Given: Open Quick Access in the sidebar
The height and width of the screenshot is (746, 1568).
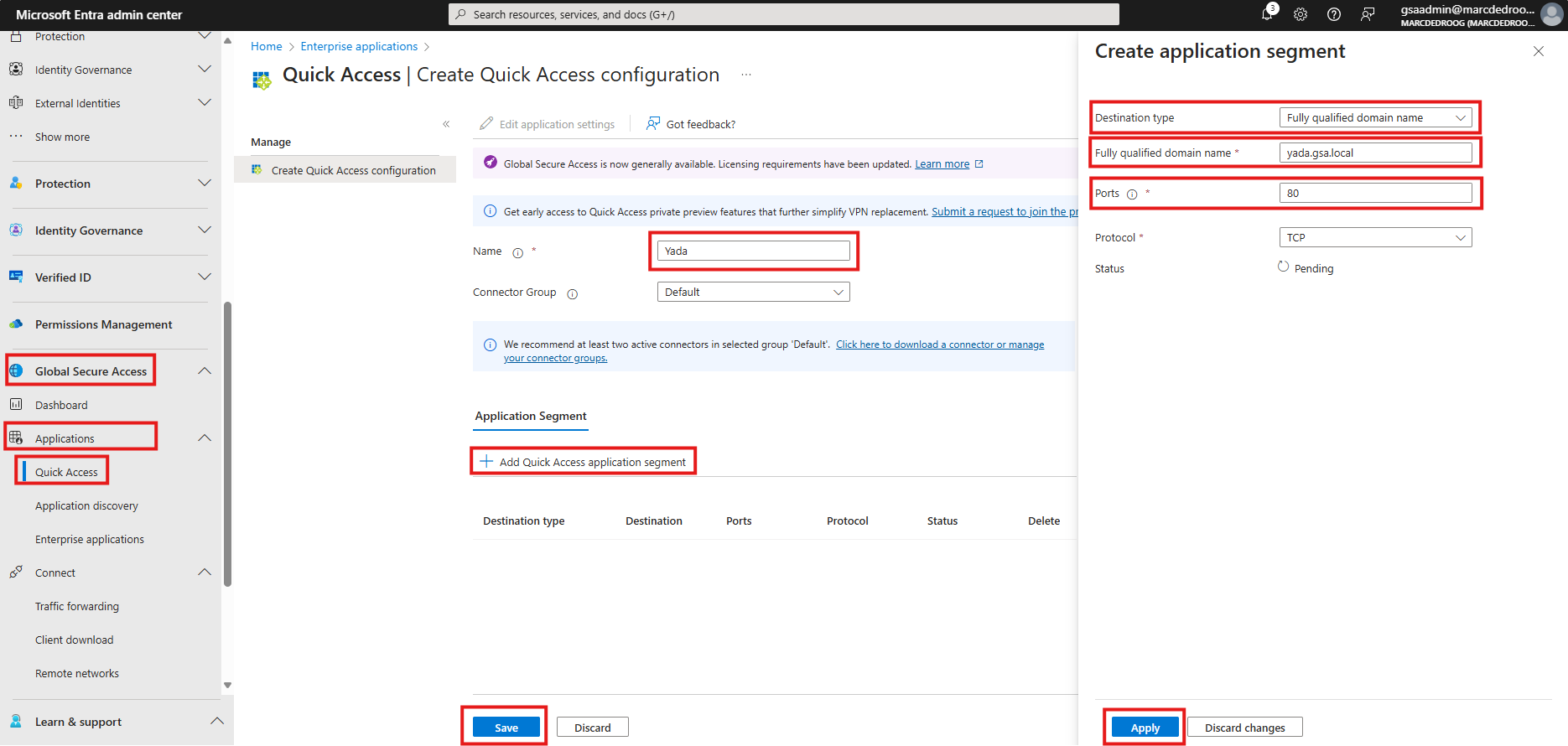Looking at the screenshot, I should coord(66,472).
